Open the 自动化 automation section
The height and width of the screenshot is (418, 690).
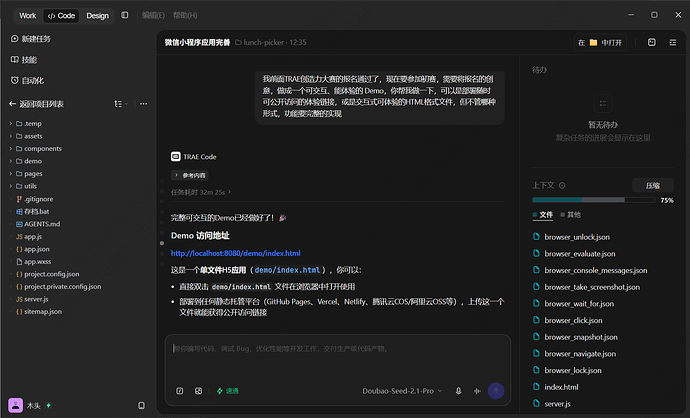[x=27, y=81]
